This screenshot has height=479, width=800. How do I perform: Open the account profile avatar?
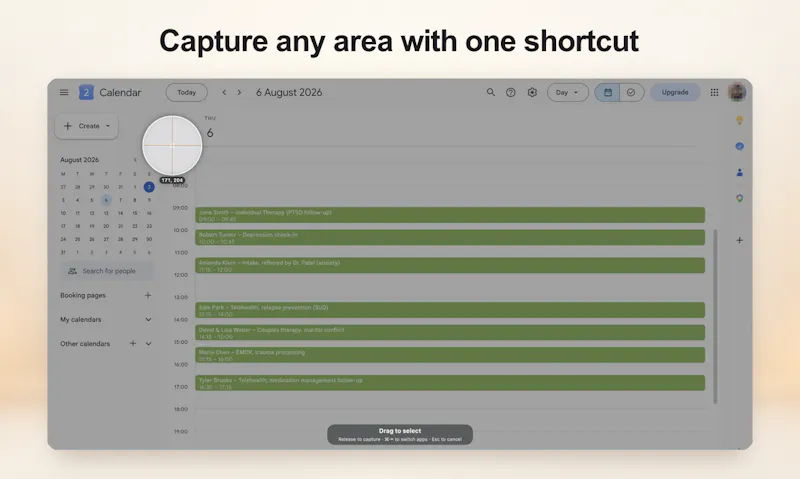tap(737, 92)
